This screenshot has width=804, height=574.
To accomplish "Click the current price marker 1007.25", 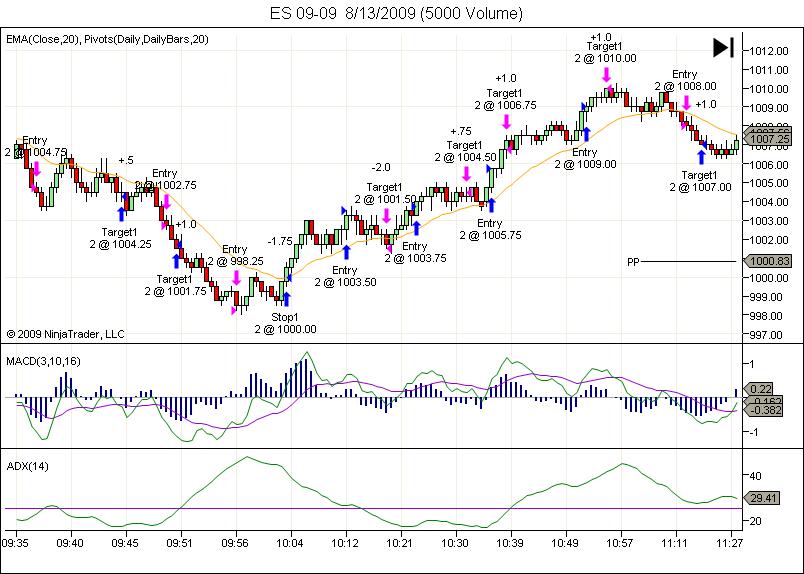I will pyautogui.click(x=767, y=139).
